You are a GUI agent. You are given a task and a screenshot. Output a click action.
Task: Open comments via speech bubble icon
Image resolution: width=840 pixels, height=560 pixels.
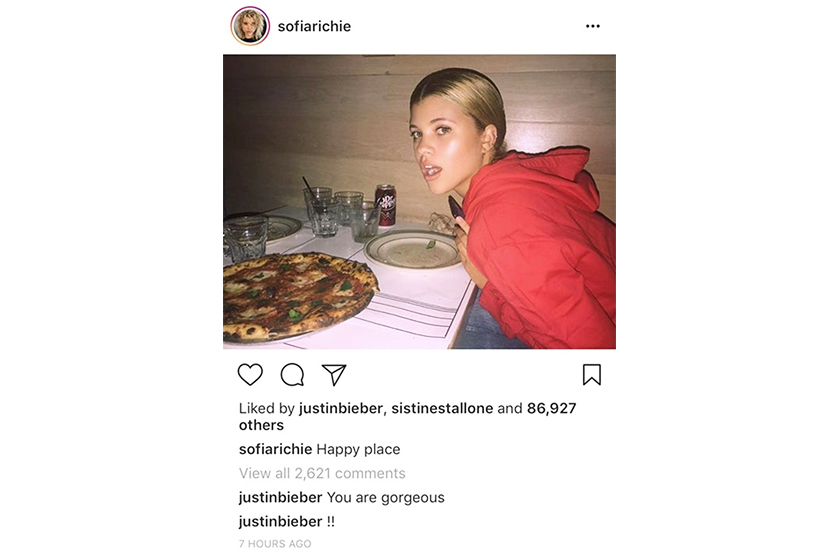pyautogui.click(x=292, y=375)
